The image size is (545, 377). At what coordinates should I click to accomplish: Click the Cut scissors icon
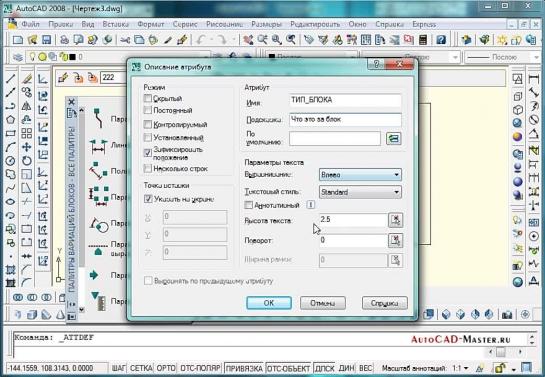tap(125, 40)
